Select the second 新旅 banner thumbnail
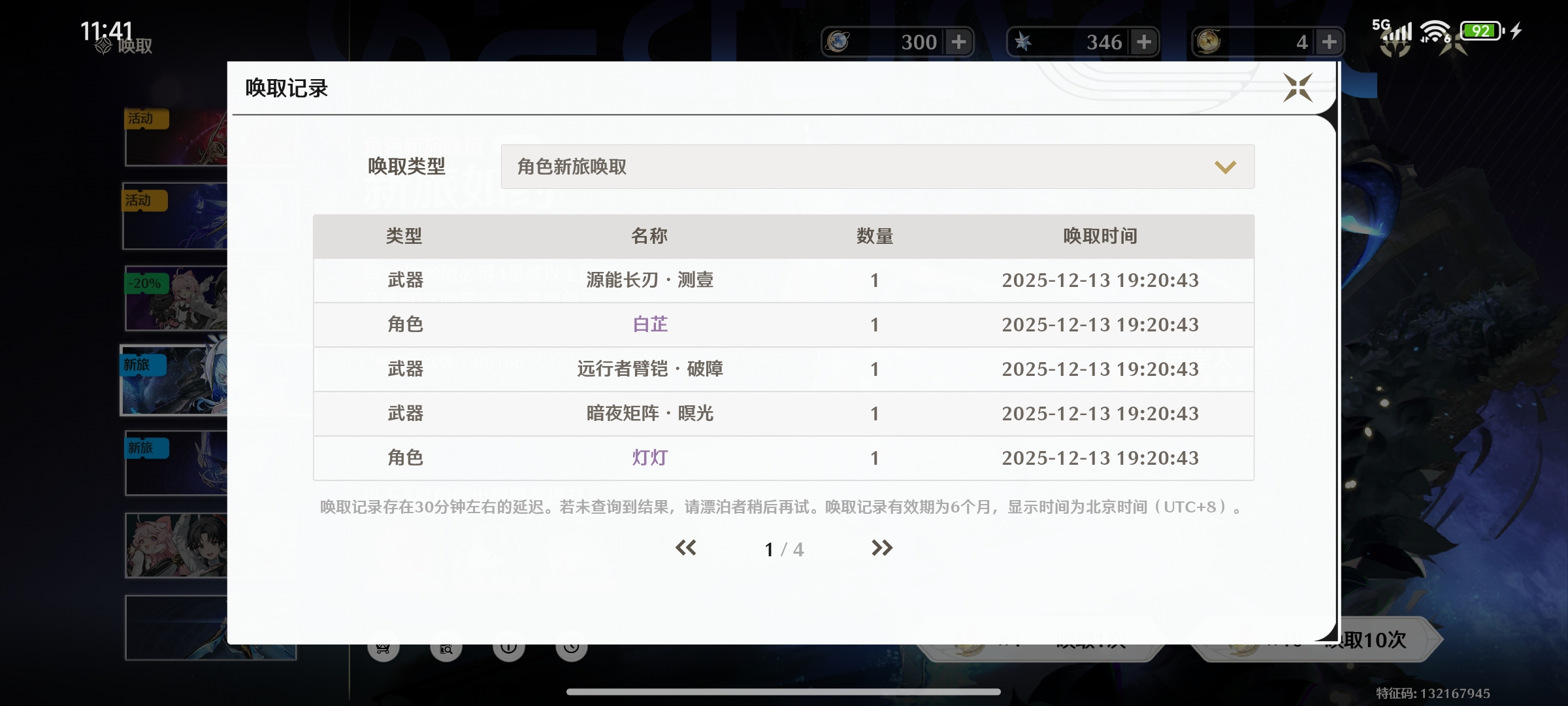This screenshot has height=706, width=1568. 175,463
